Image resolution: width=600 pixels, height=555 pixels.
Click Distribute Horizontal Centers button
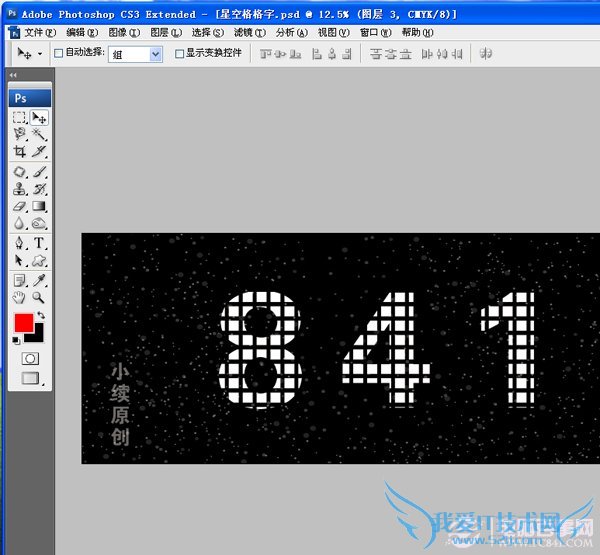pyautogui.click(x=442, y=54)
